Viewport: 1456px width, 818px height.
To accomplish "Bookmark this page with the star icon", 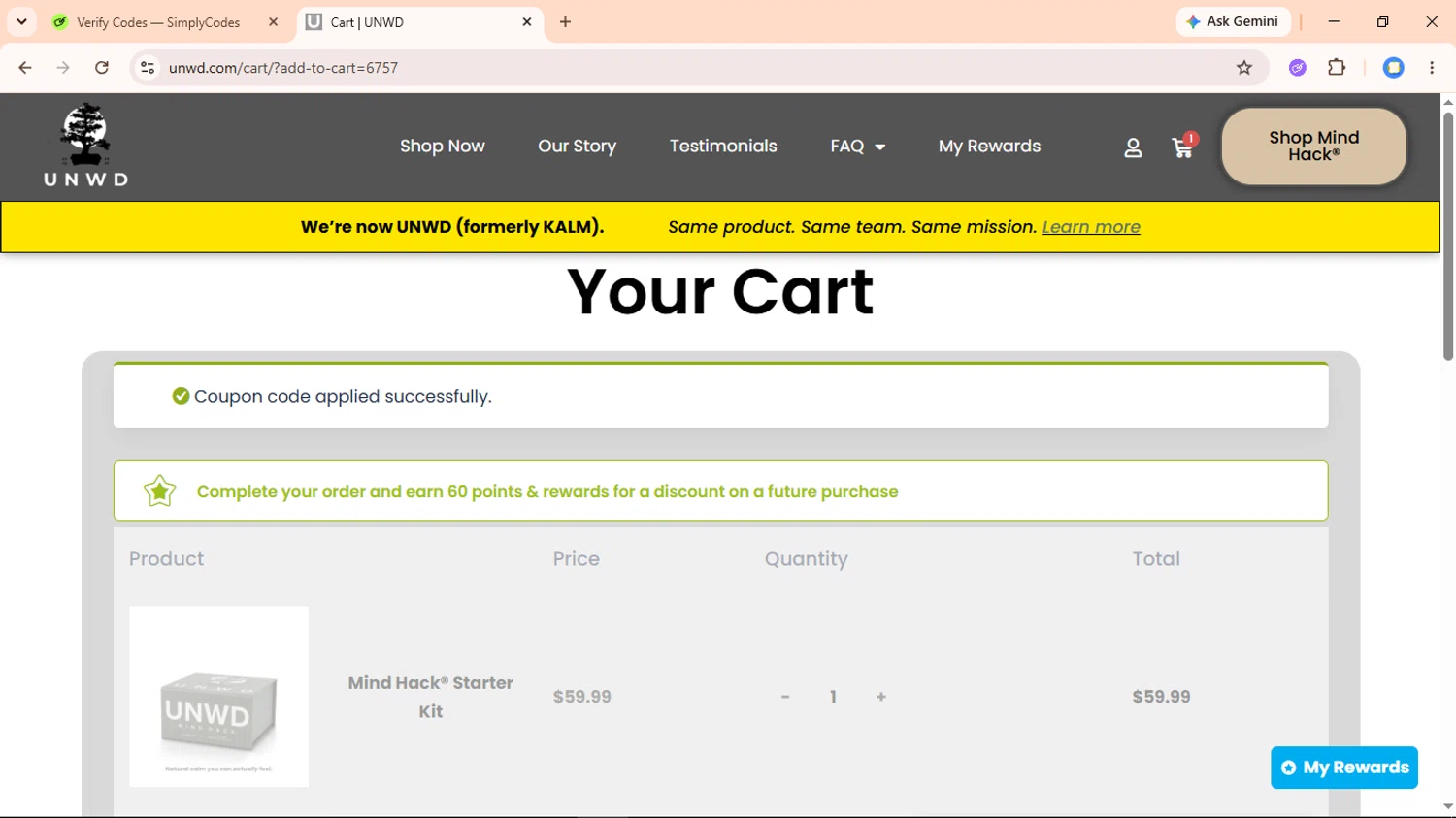I will (x=1244, y=68).
